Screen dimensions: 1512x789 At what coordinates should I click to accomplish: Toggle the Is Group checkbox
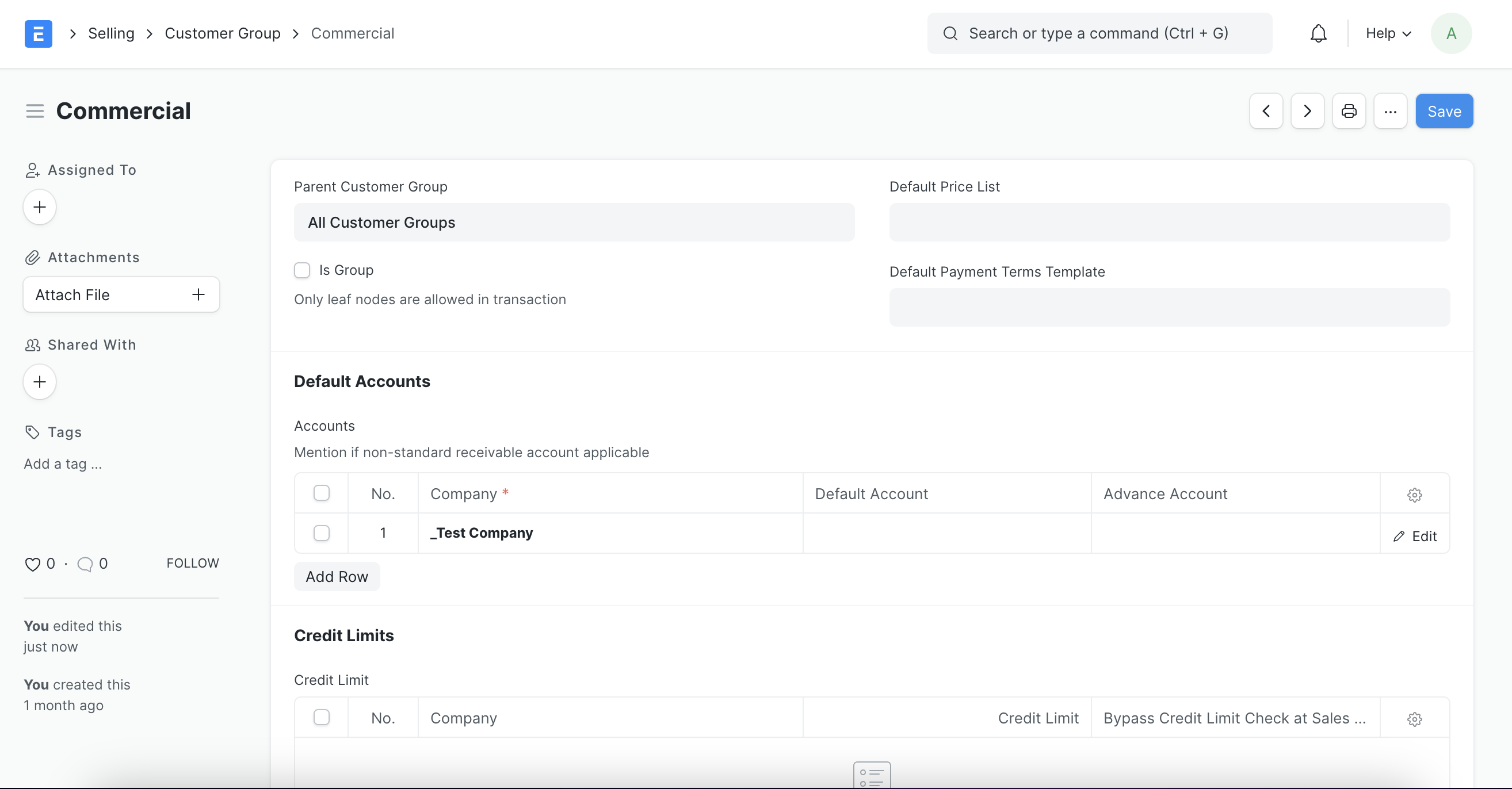301,270
